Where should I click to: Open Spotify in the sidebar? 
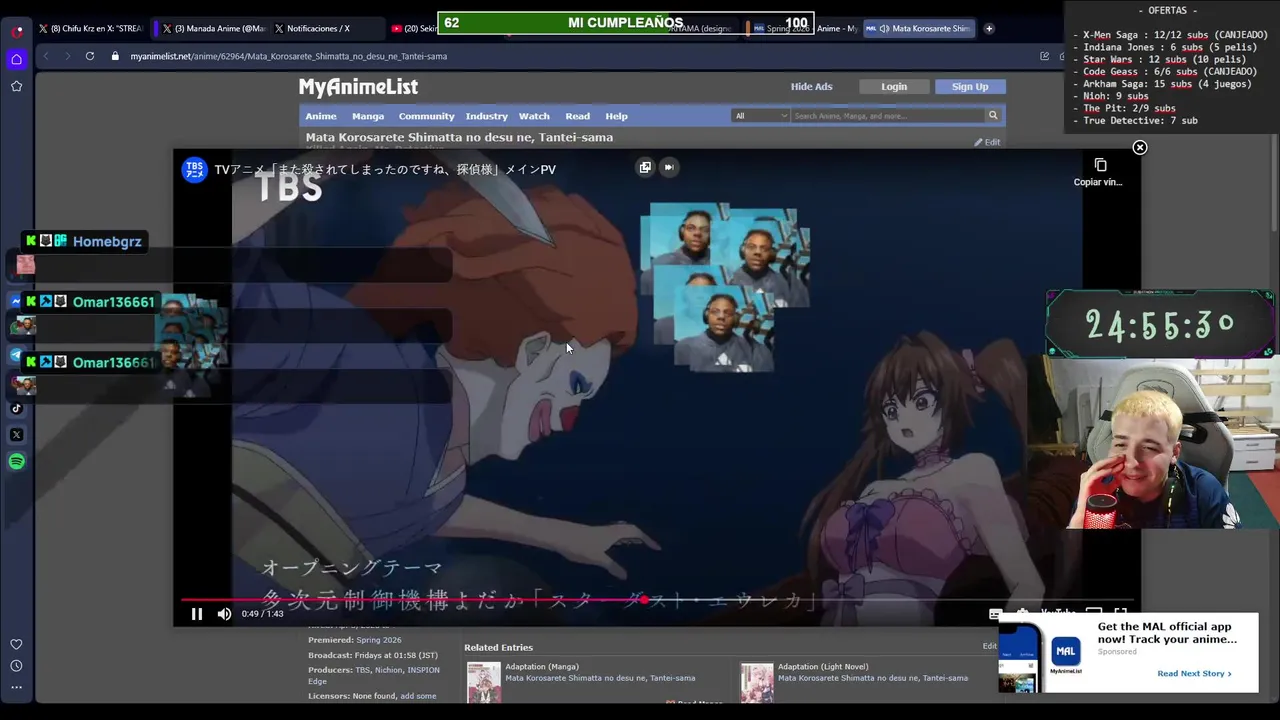pos(17,462)
